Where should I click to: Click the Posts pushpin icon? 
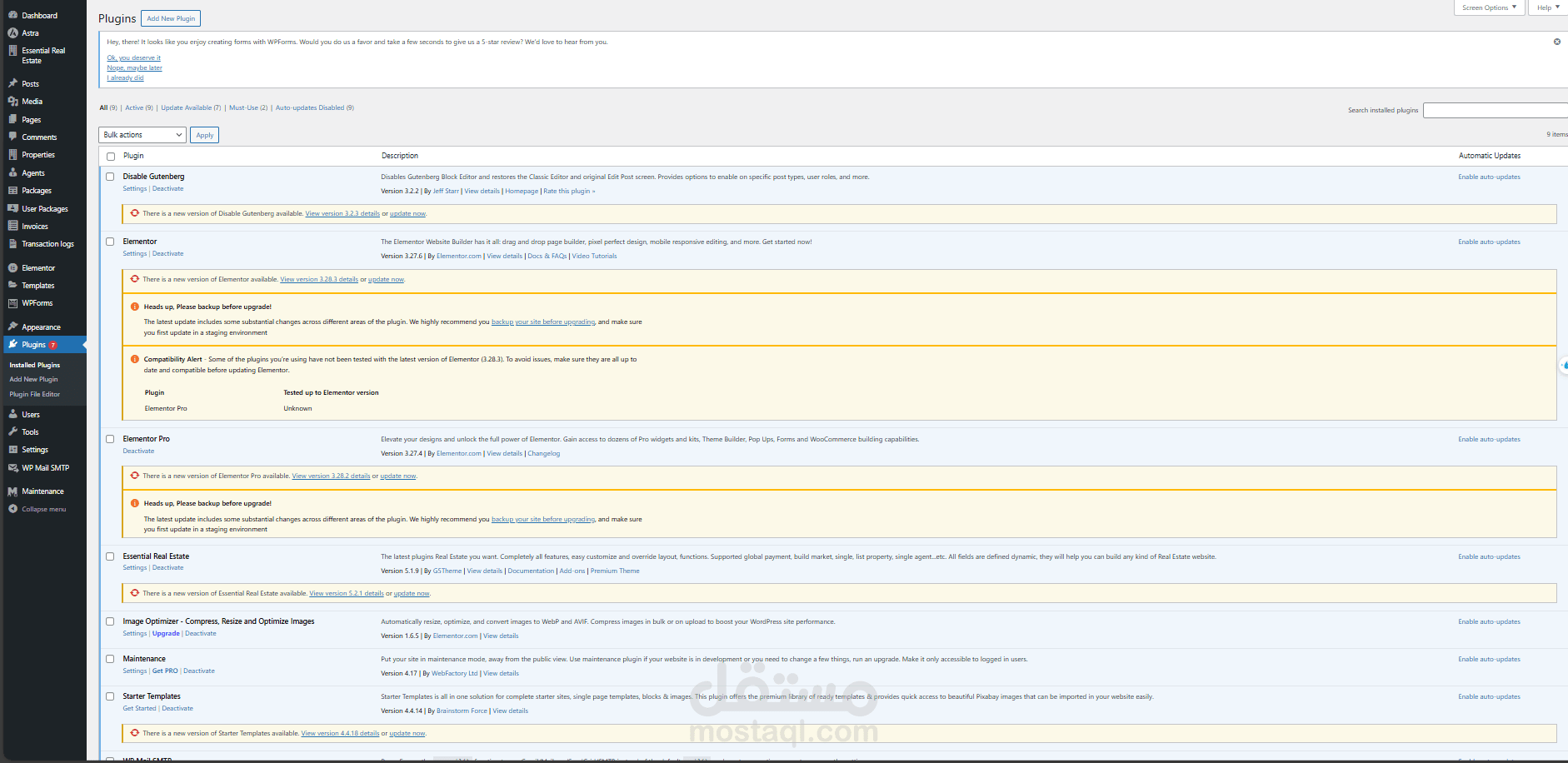click(12, 83)
